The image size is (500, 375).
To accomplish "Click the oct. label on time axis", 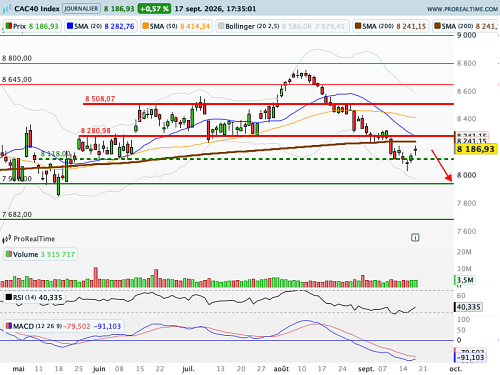I will tap(456, 369).
